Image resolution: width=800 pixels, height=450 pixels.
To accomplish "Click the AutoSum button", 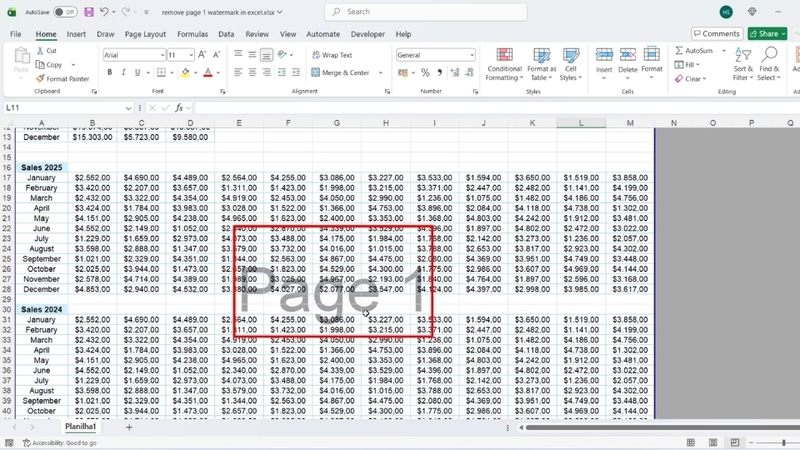I will 694,51.
